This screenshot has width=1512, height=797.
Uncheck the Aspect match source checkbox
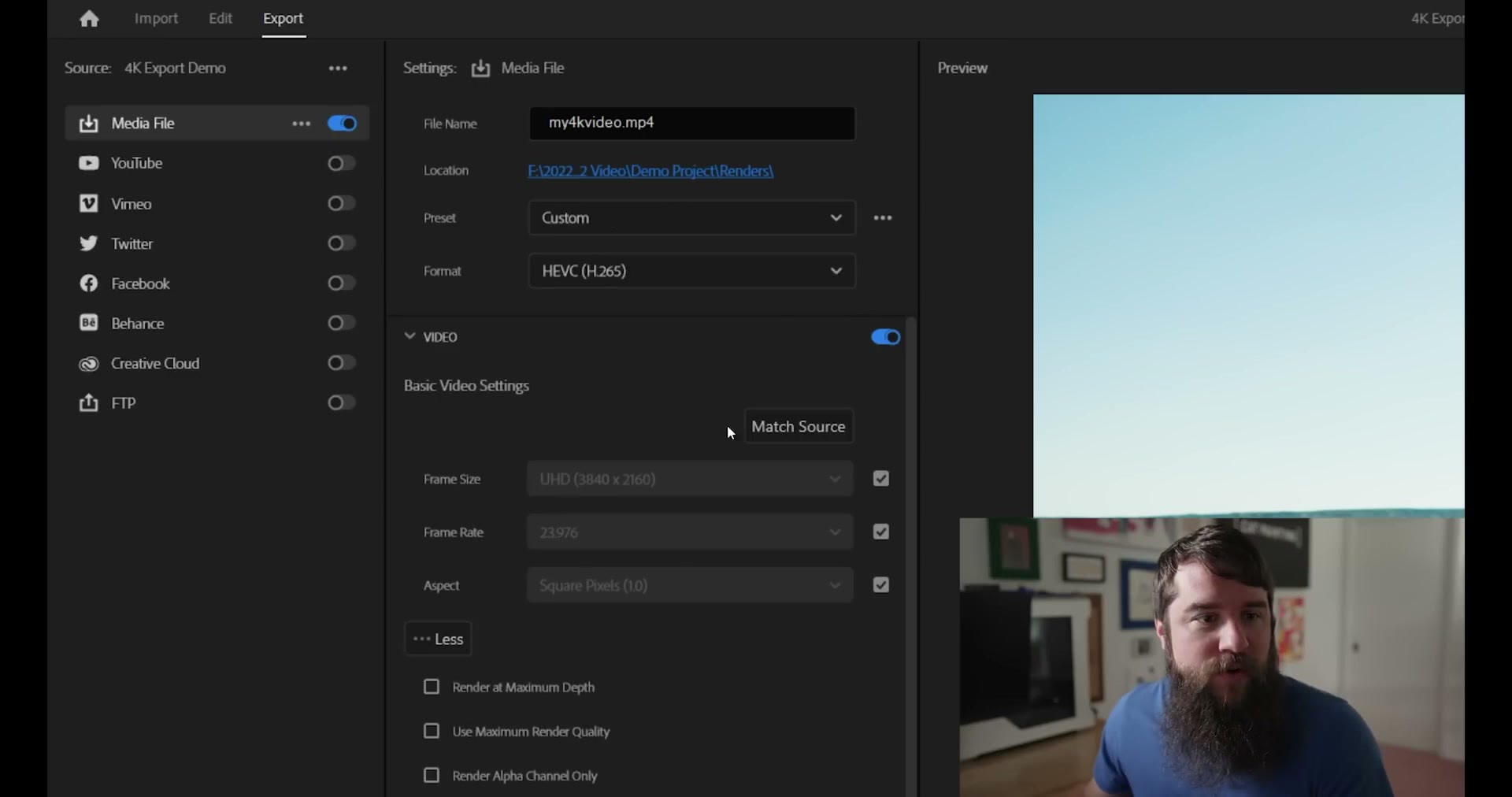pyautogui.click(x=881, y=584)
